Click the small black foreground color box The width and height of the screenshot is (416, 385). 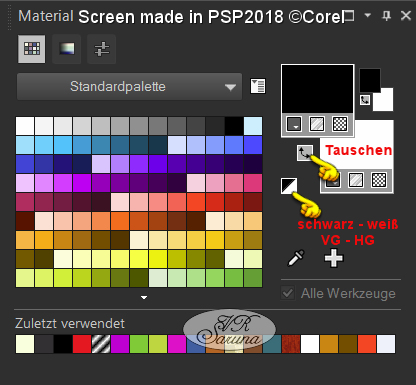pos(370,79)
